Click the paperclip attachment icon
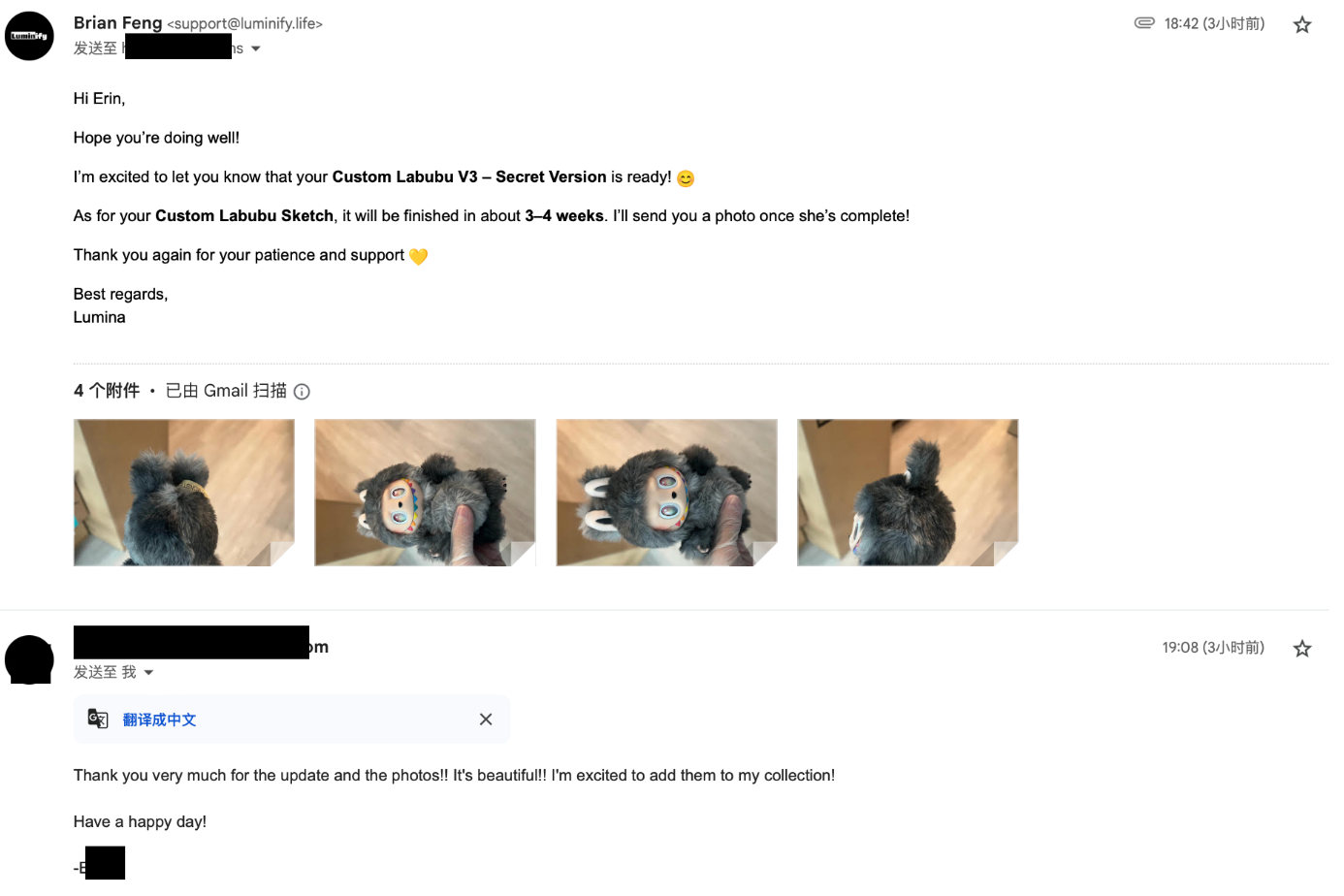This screenshot has height=896, width=1344. (x=1144, y=23)
